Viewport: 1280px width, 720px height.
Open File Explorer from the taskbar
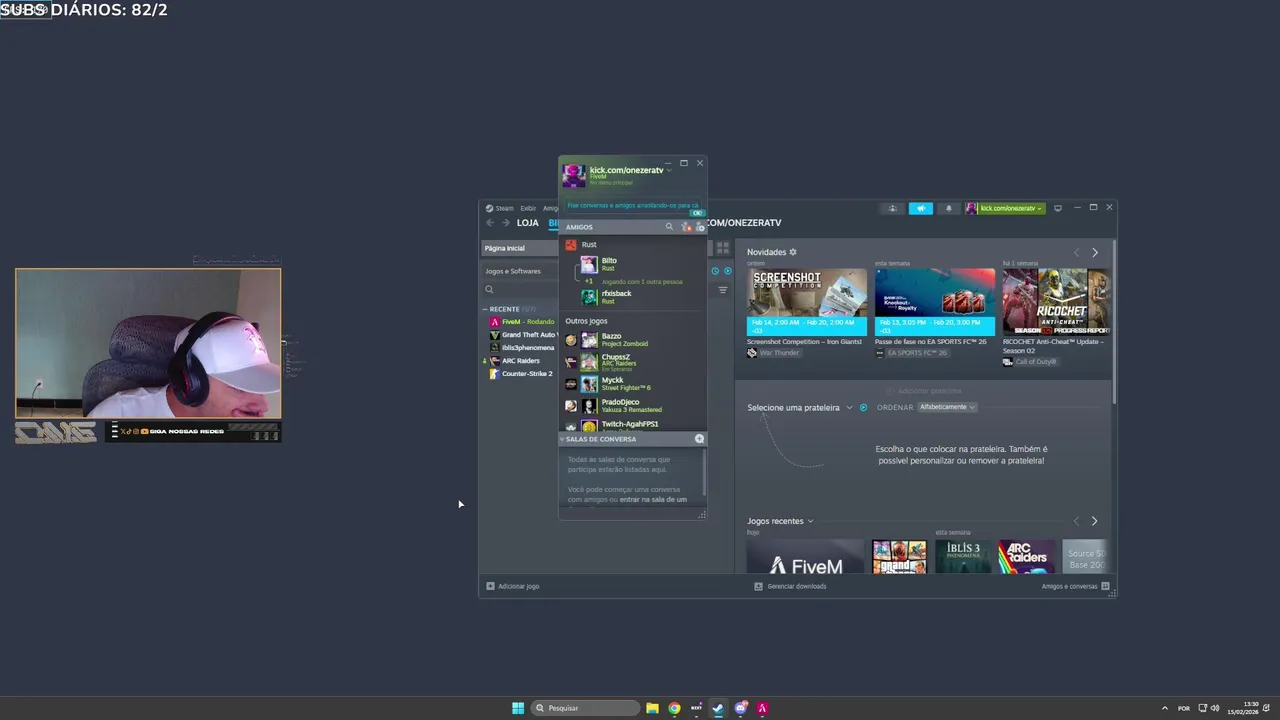(652, 708)
